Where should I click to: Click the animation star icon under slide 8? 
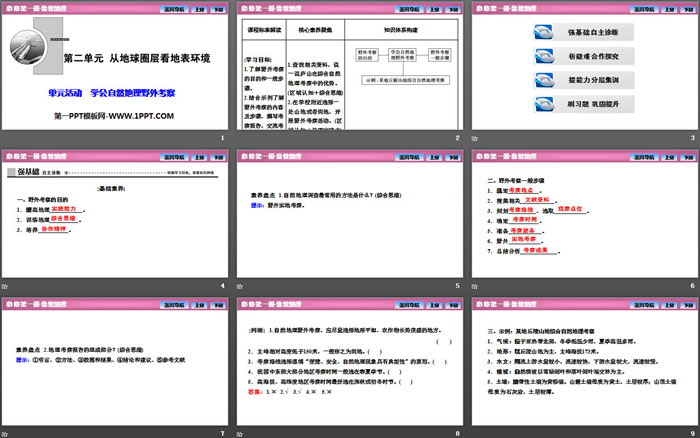click(240, 434)
